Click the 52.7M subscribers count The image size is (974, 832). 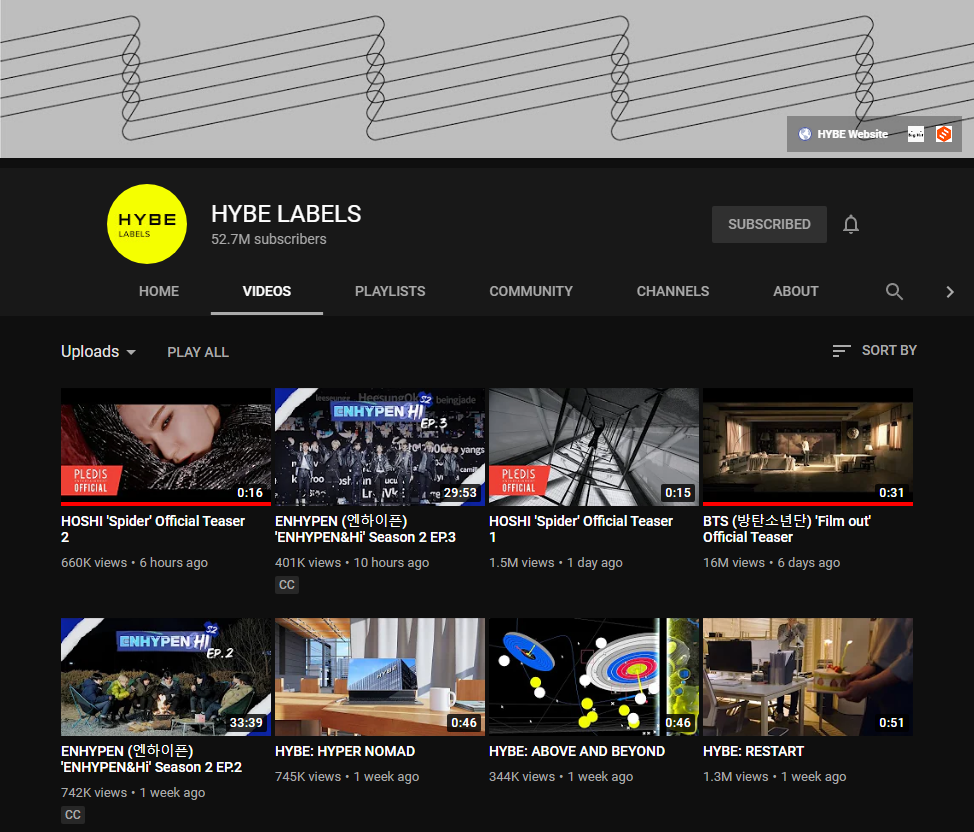269,239
